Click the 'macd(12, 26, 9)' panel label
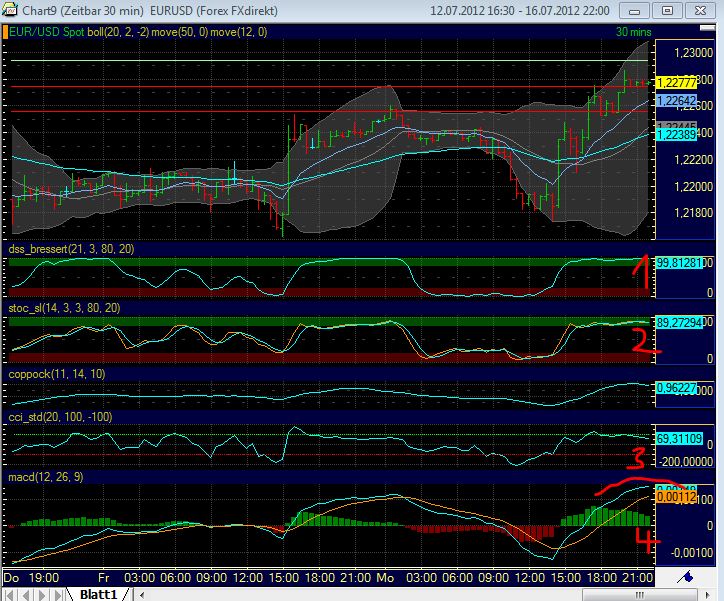The image size is (724, 601). pos(46,477)
